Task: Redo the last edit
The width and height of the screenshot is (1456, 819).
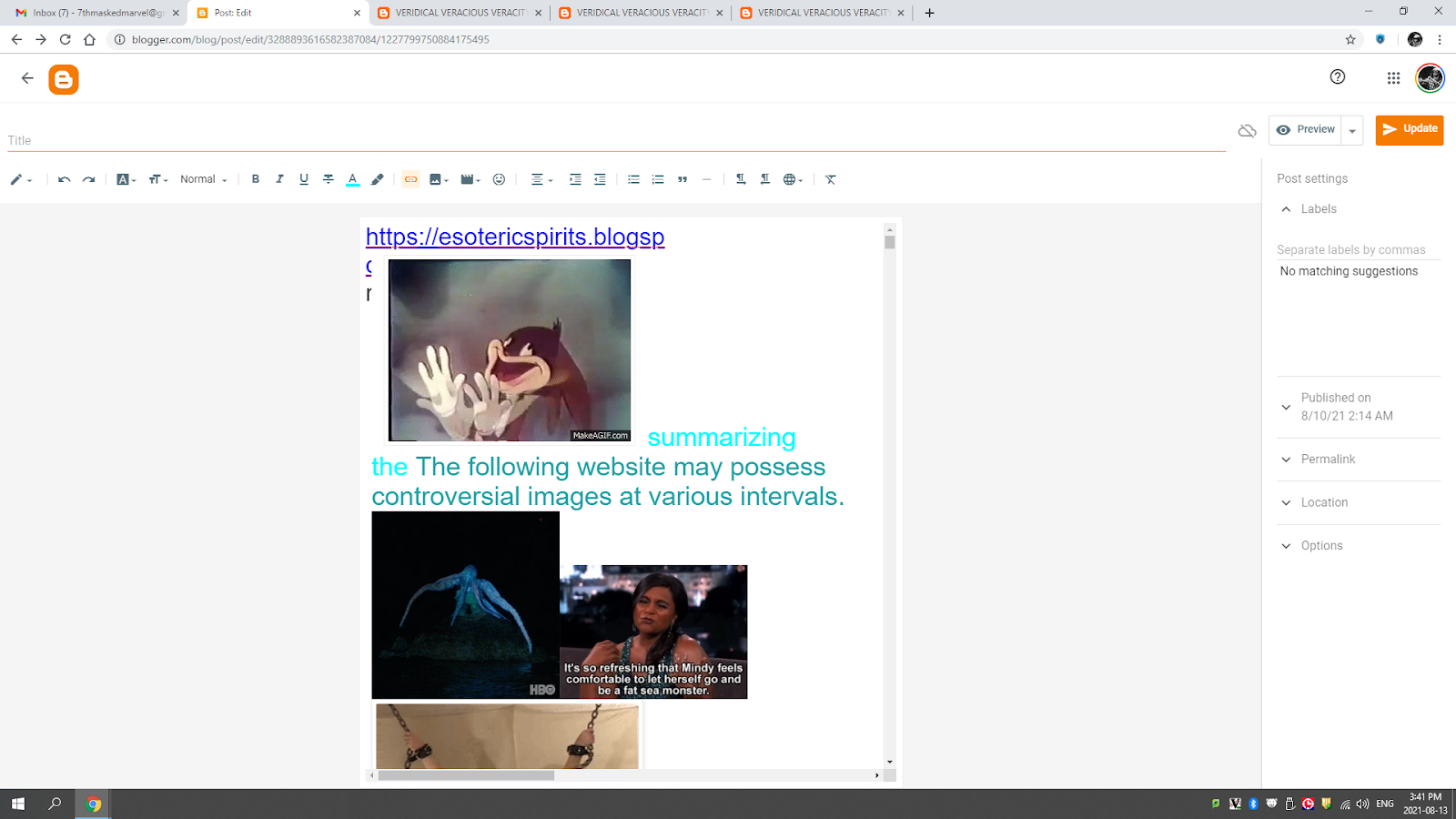Action: tap(88, 179)
